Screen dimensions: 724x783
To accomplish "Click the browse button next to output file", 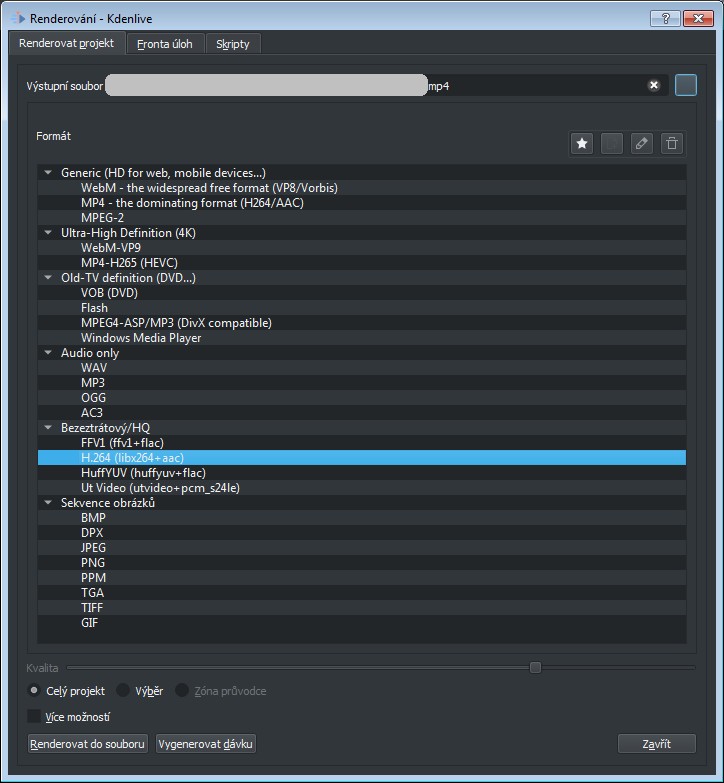I will [685, 86].
